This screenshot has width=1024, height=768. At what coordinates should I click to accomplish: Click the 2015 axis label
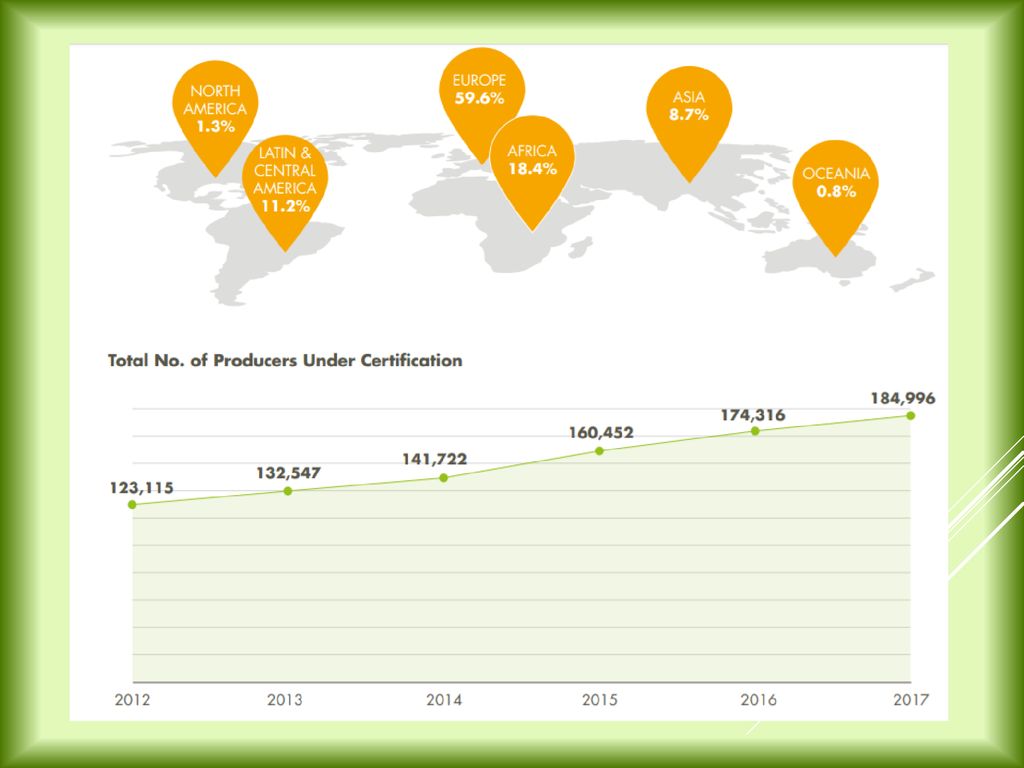(600, 699)
